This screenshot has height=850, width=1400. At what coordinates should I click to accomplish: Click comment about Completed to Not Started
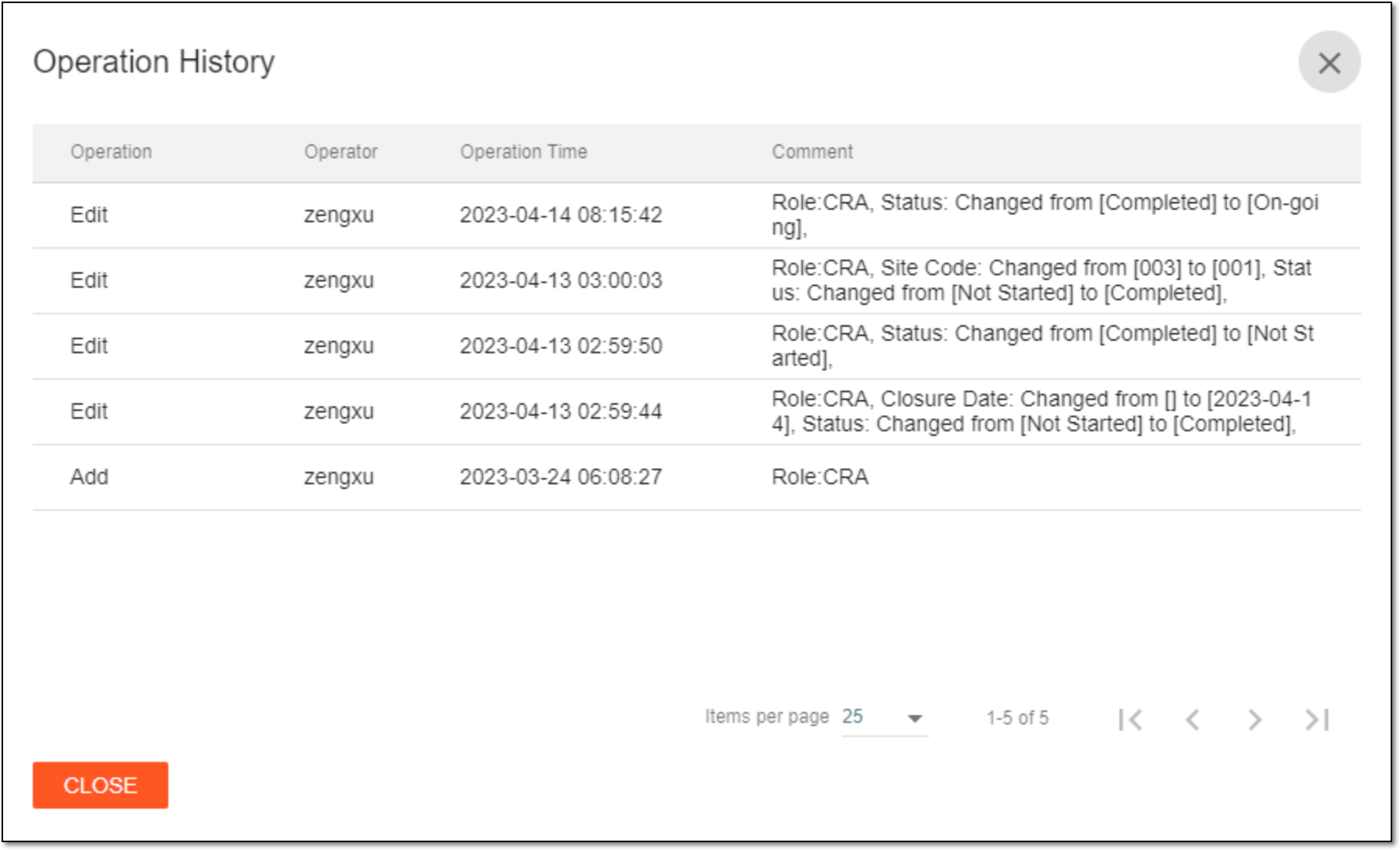click(x=1042, y=345)
